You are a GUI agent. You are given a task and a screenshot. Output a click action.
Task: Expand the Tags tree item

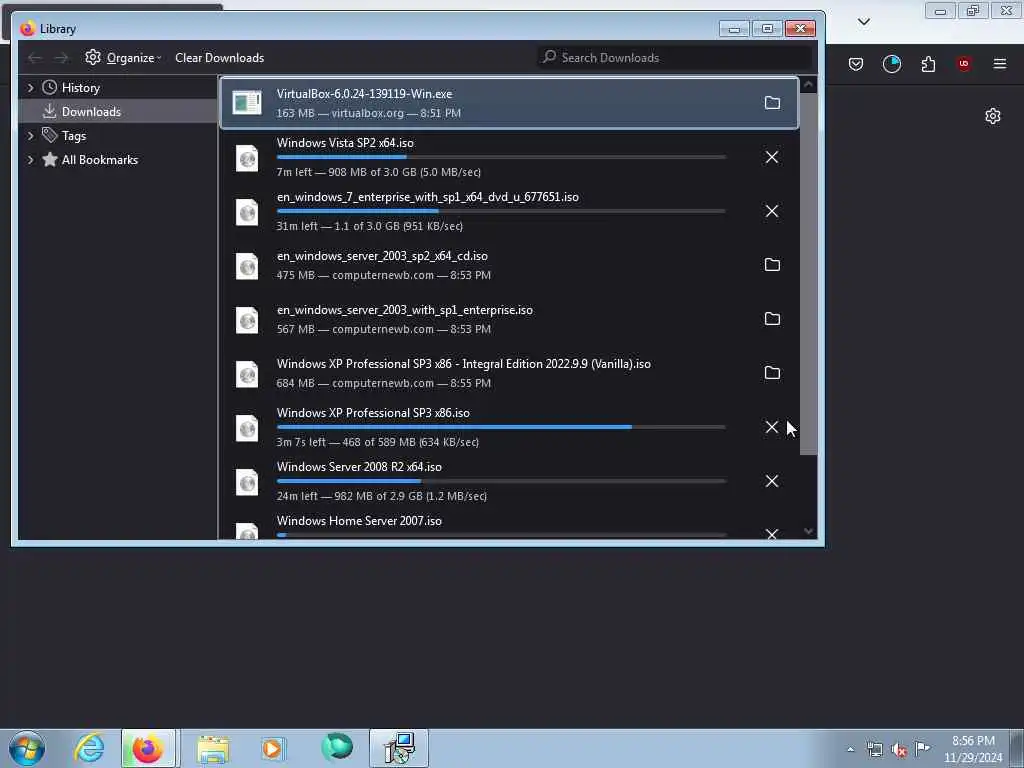[30, 136]
